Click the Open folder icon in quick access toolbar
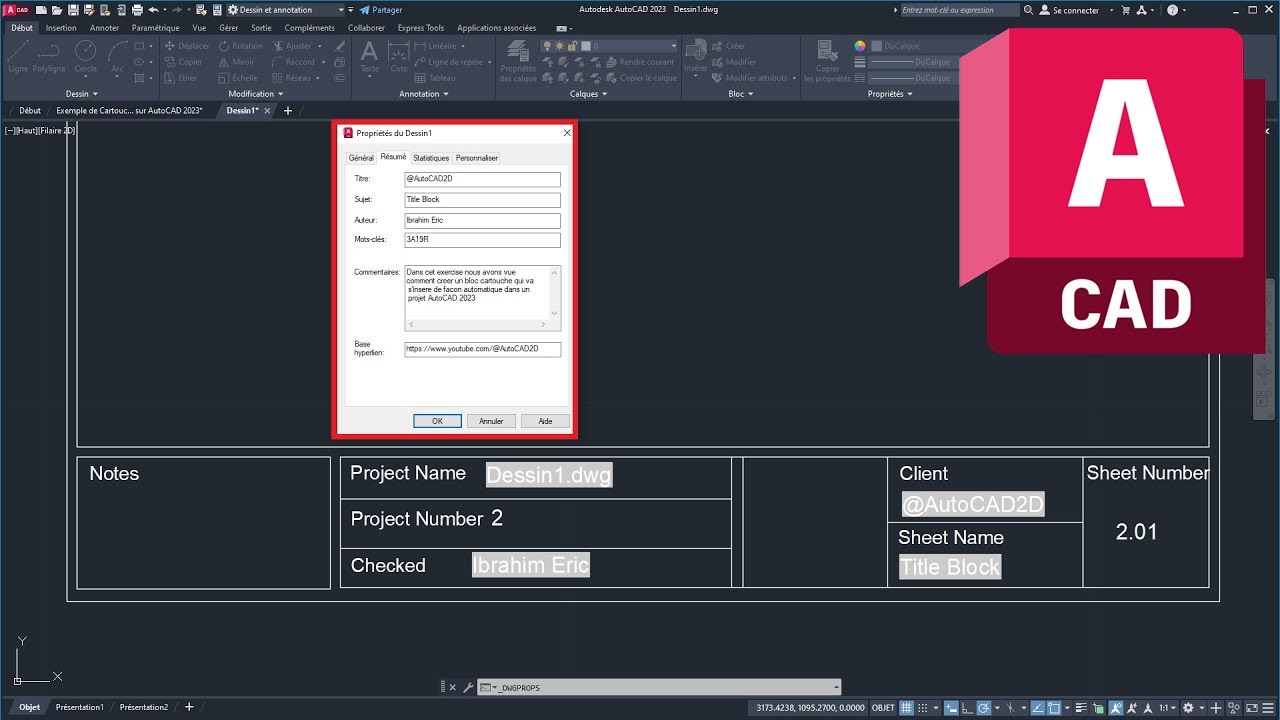The image size is (1280, 720). [x=57, y=10]
